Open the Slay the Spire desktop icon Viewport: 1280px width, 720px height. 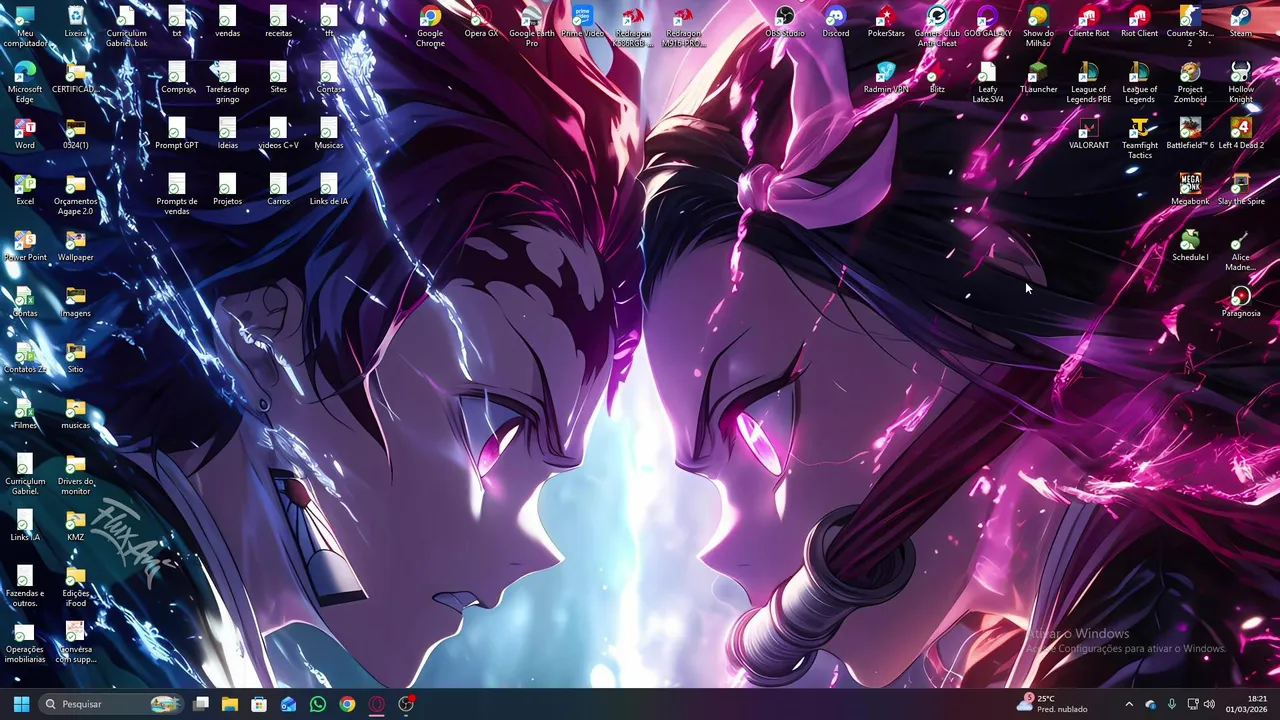pos(1241,190)
